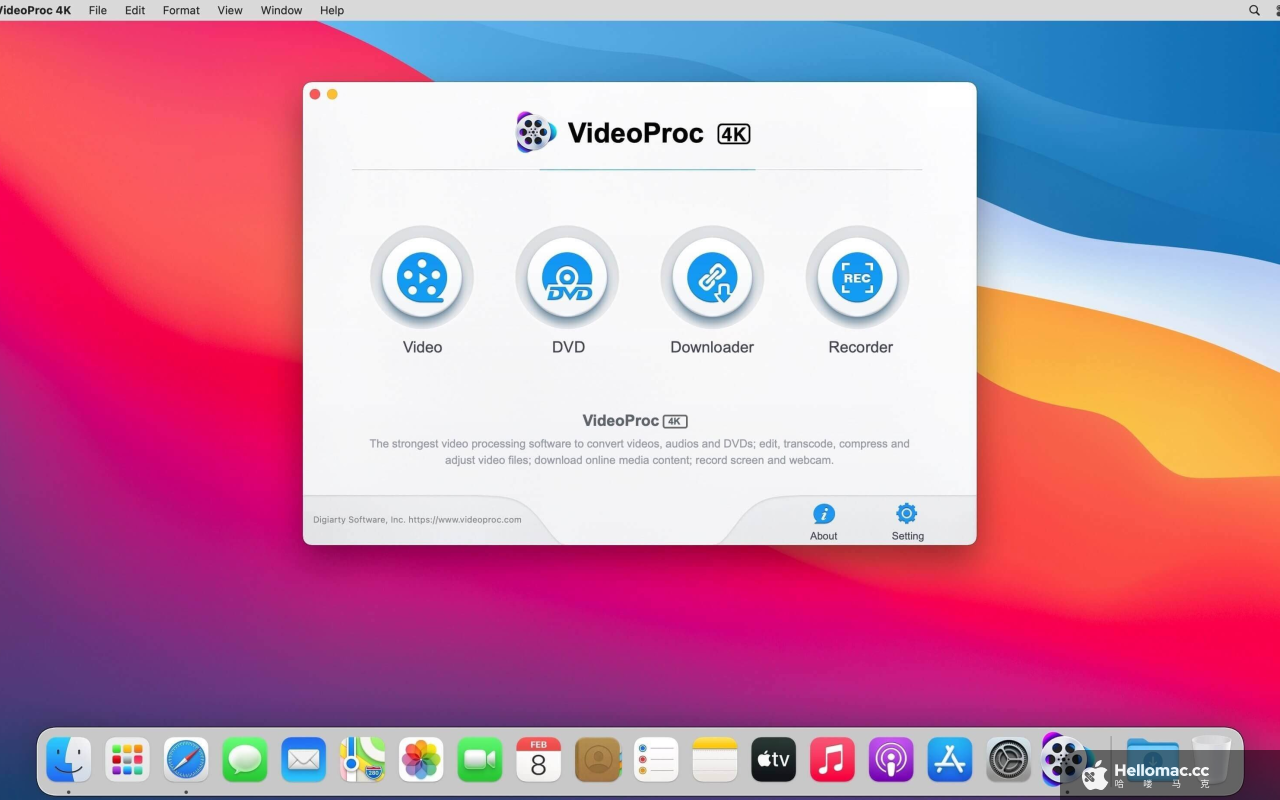This screenshot has height=800, width=1280.
Task: Open the DVD conversion module
Action: click(567, 277)
